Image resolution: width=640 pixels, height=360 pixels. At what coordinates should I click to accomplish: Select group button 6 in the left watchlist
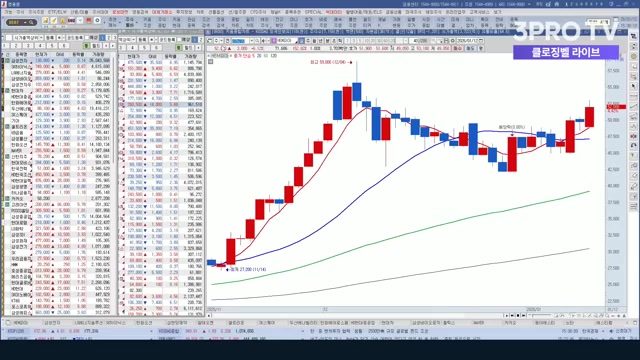tap(64, 46)
